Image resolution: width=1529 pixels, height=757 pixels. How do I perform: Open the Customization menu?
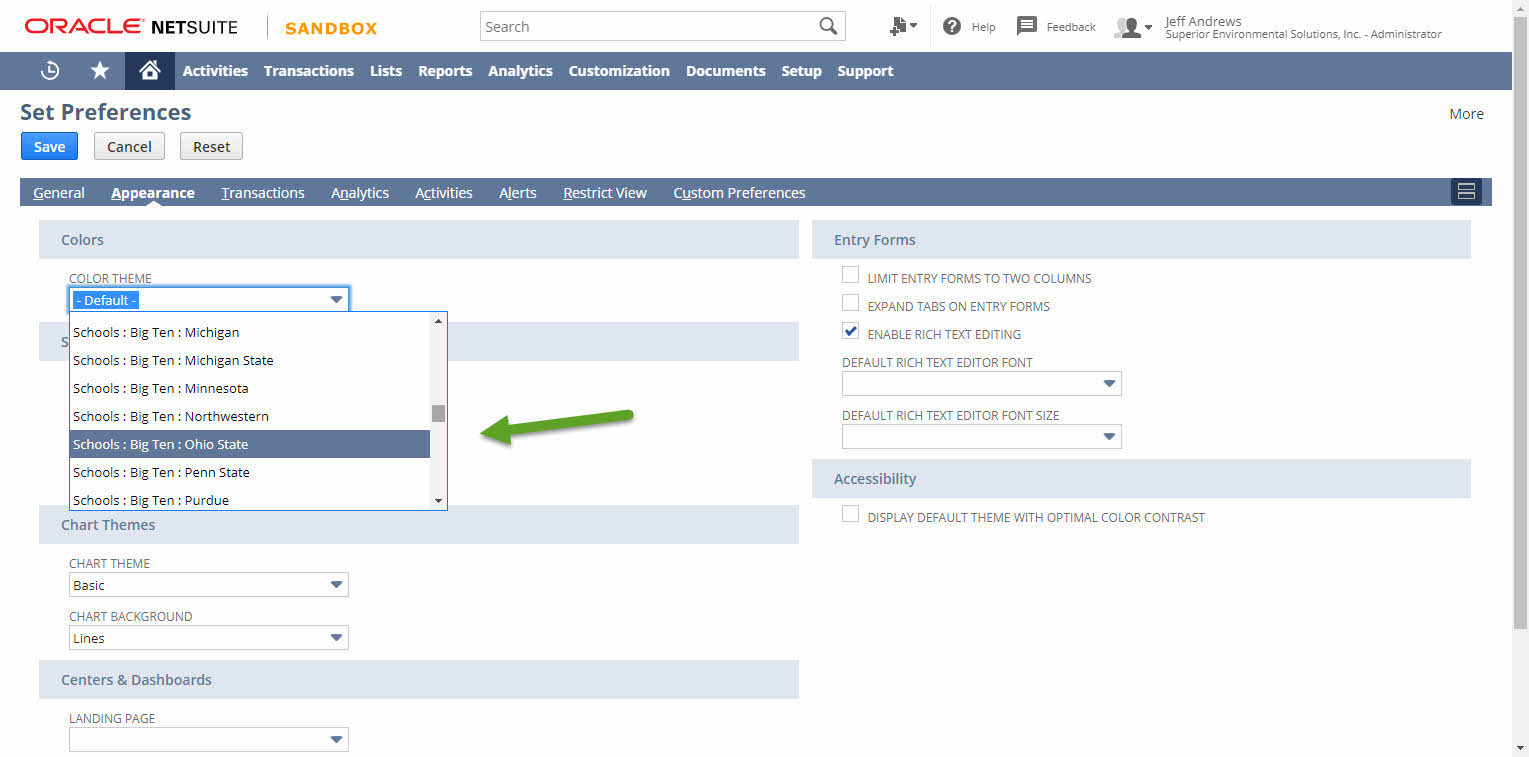[x=619, y=70]
